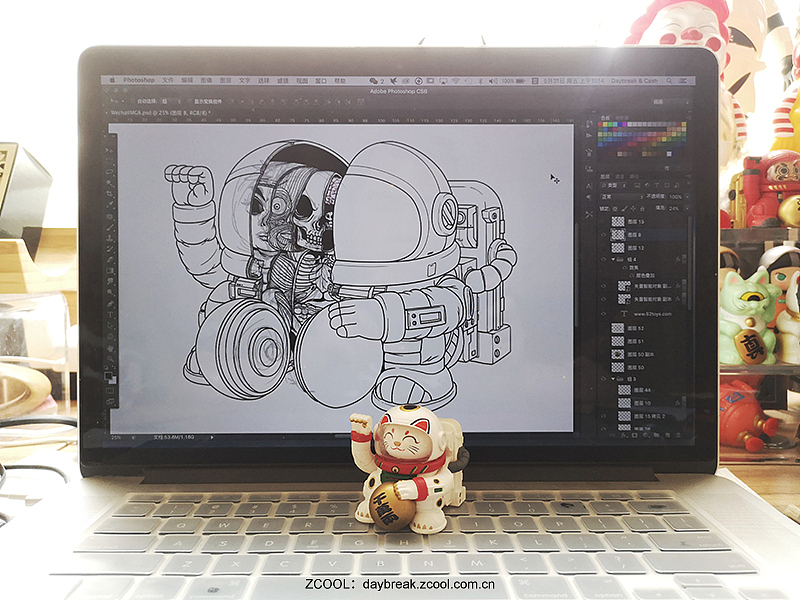Open the 不透明度 (Opacity) 100% dropdown arrow

pos(687,196)
